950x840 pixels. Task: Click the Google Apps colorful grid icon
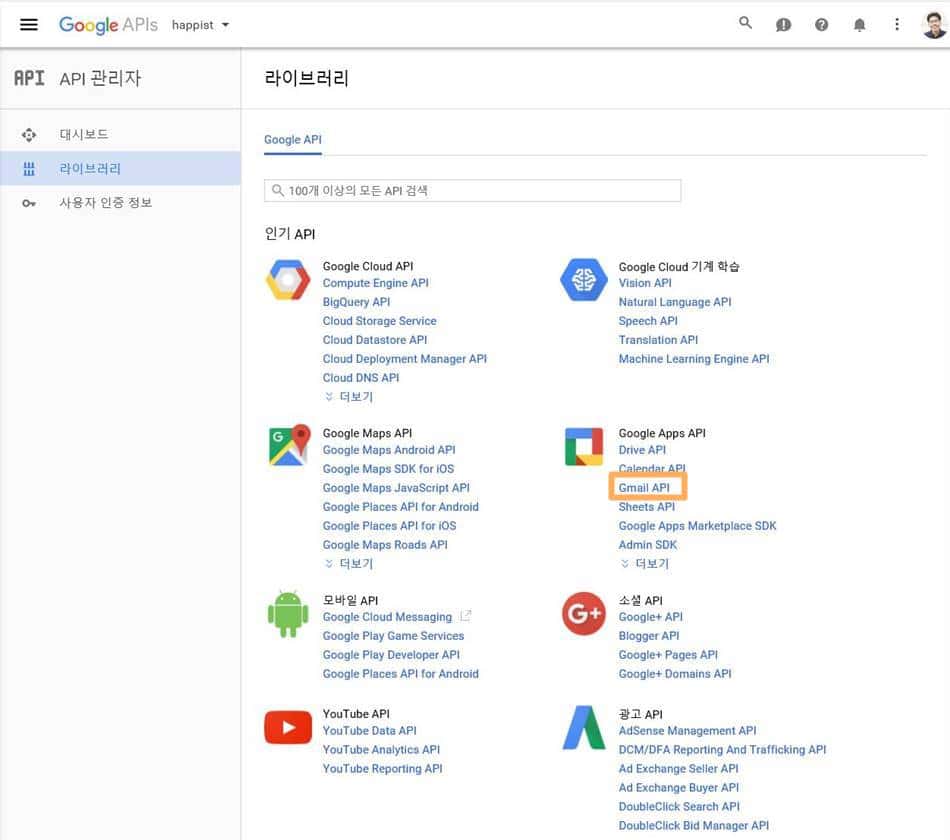point(583,445)
